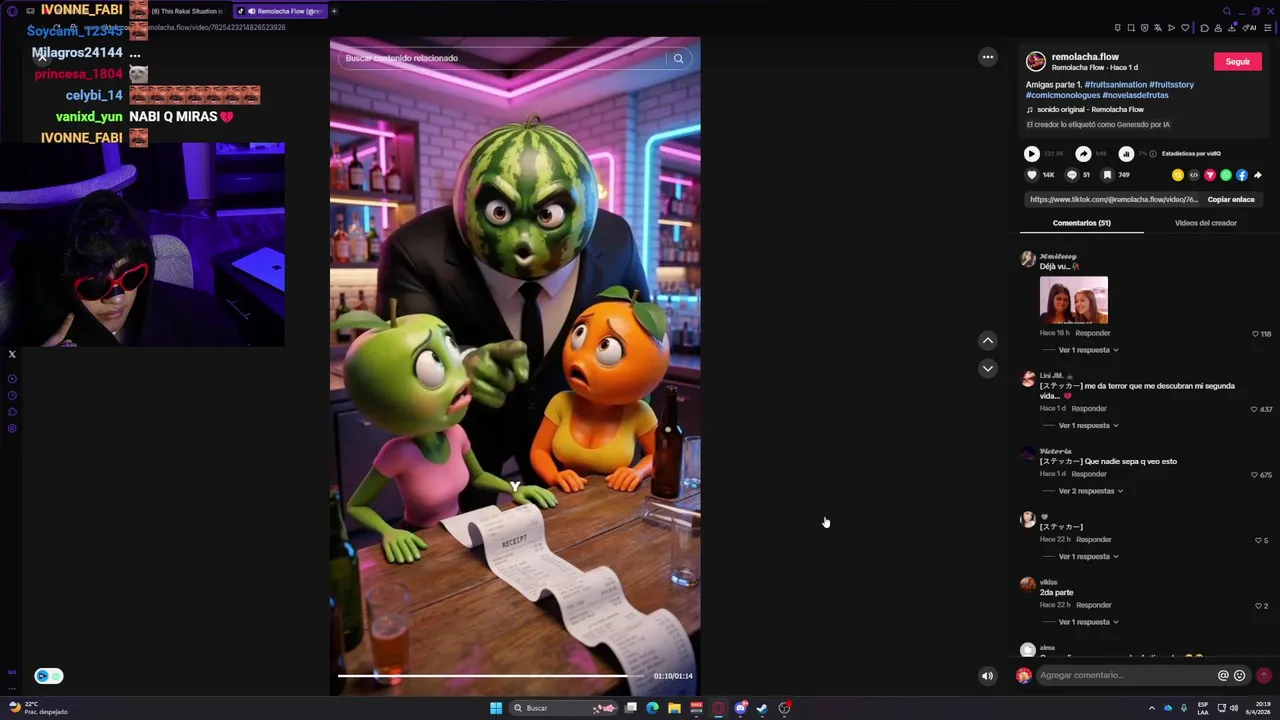The image size is (1280, 720).
Task: Like the 2da parte comment
Action: click(x=1258, y=606)
